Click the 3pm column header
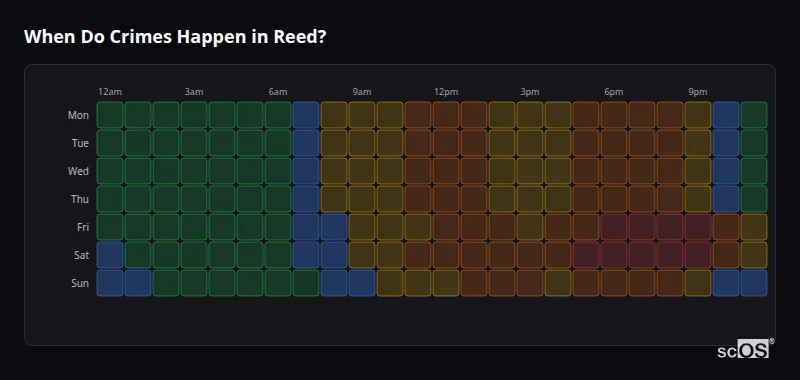The height and width of the screenshot is (380, 800). [530, 92]
